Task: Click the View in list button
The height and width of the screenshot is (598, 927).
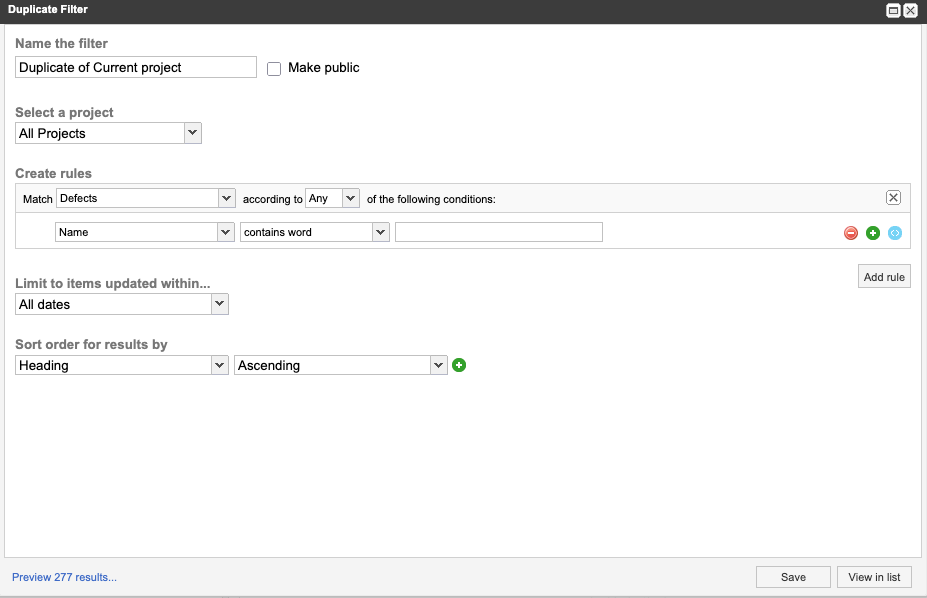Action: click(874, 577)
